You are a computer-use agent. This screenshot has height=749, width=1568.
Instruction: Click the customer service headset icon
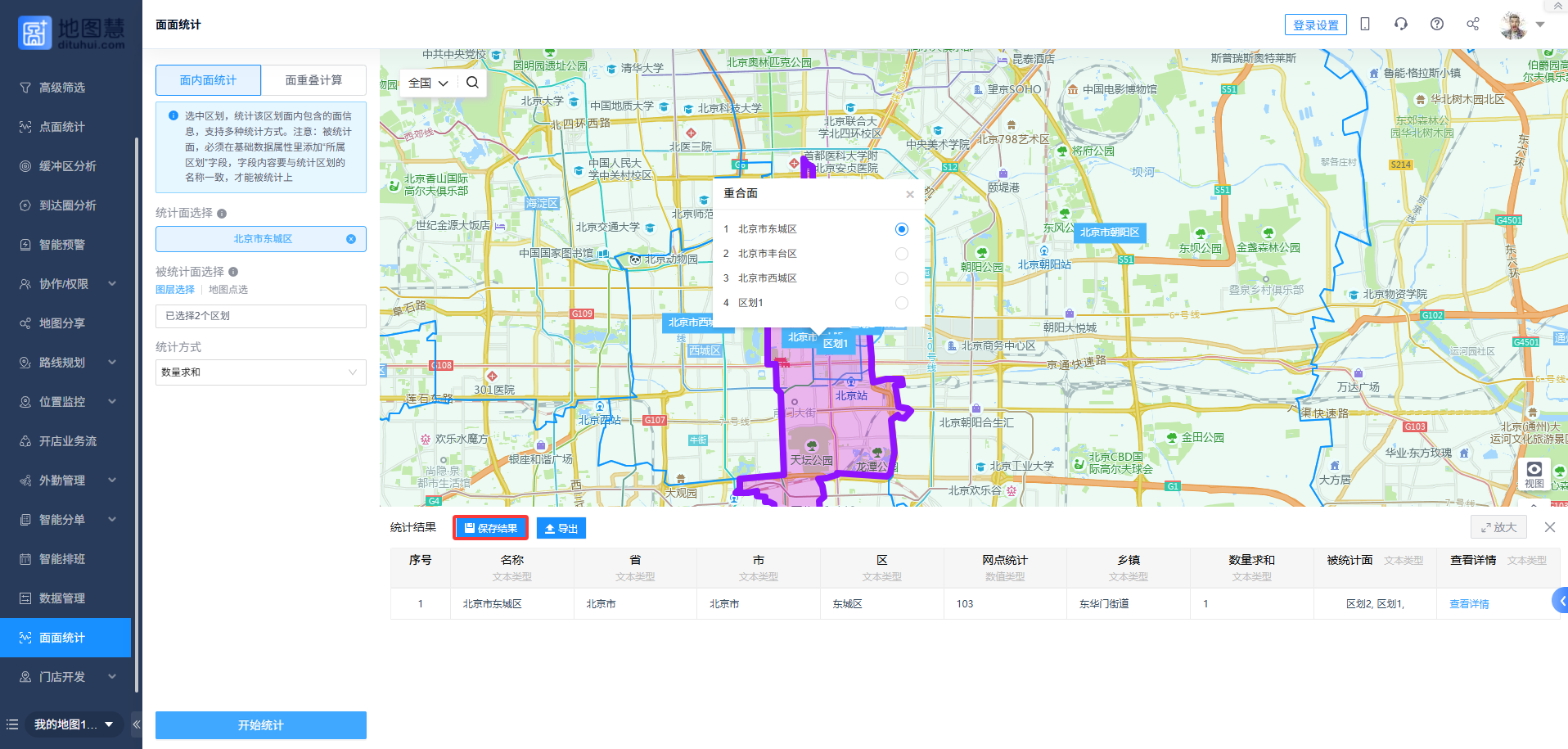tap(1401, 25)
